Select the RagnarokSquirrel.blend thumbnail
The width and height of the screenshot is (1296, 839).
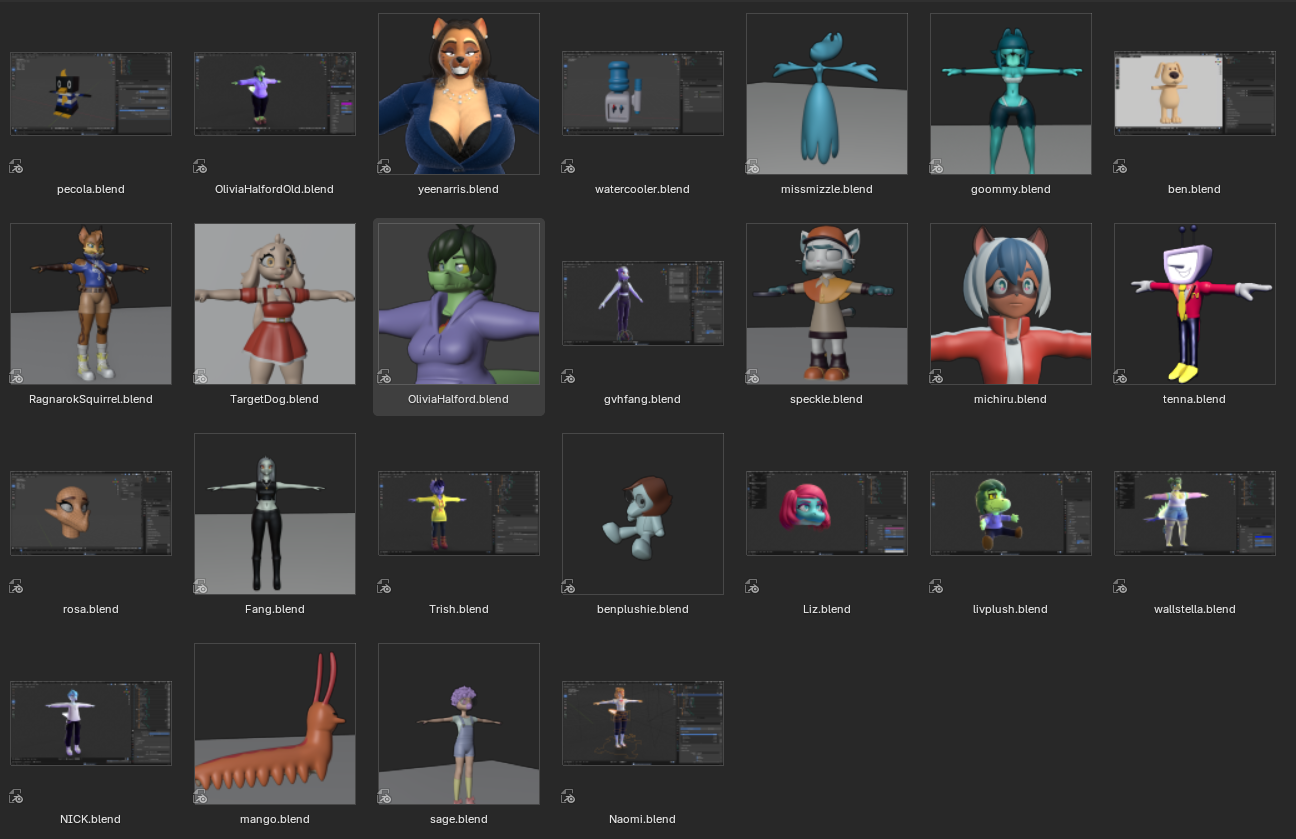coord(91,304)
